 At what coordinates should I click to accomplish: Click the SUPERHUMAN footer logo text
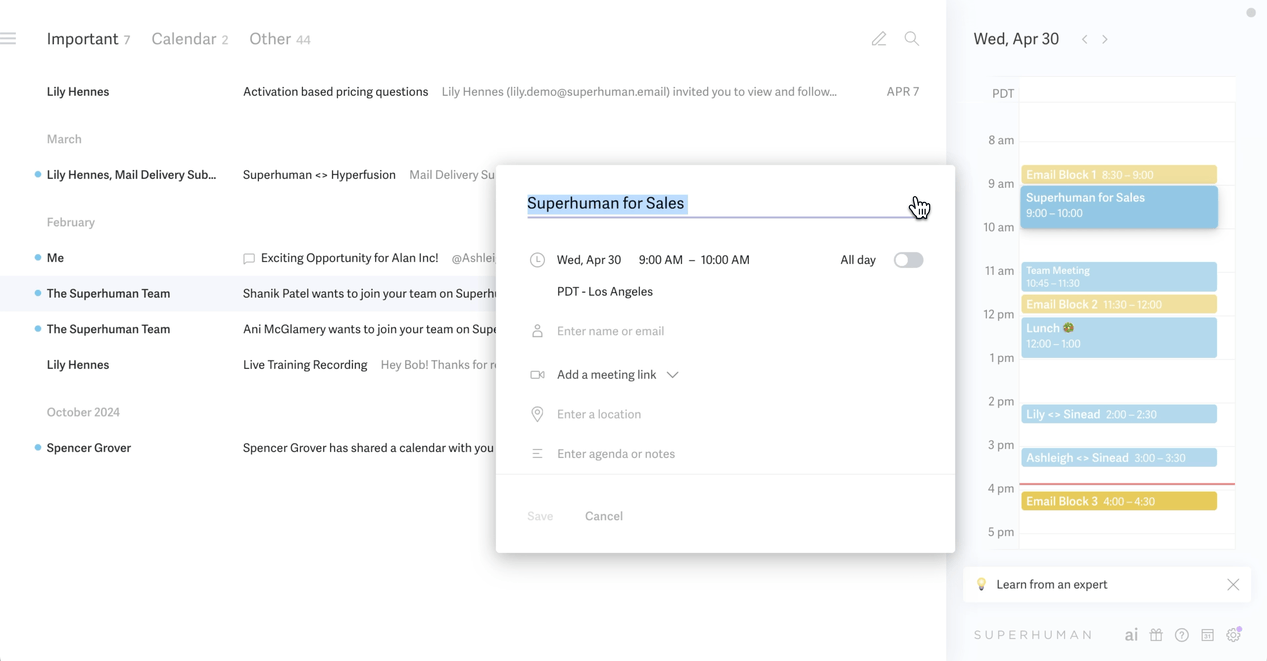(1034, 635)
